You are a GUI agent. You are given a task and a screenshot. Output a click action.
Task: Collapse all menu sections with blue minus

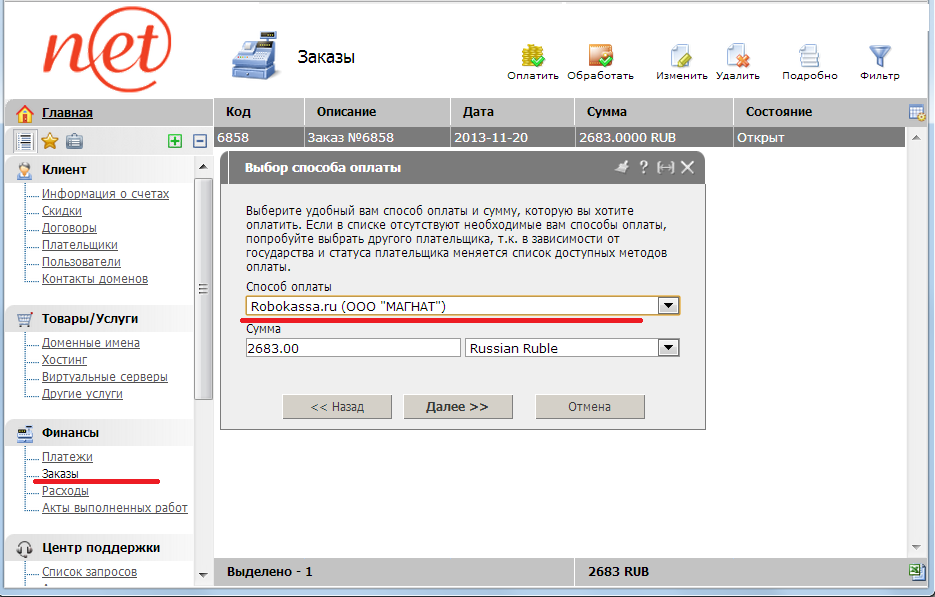point(199,142)
